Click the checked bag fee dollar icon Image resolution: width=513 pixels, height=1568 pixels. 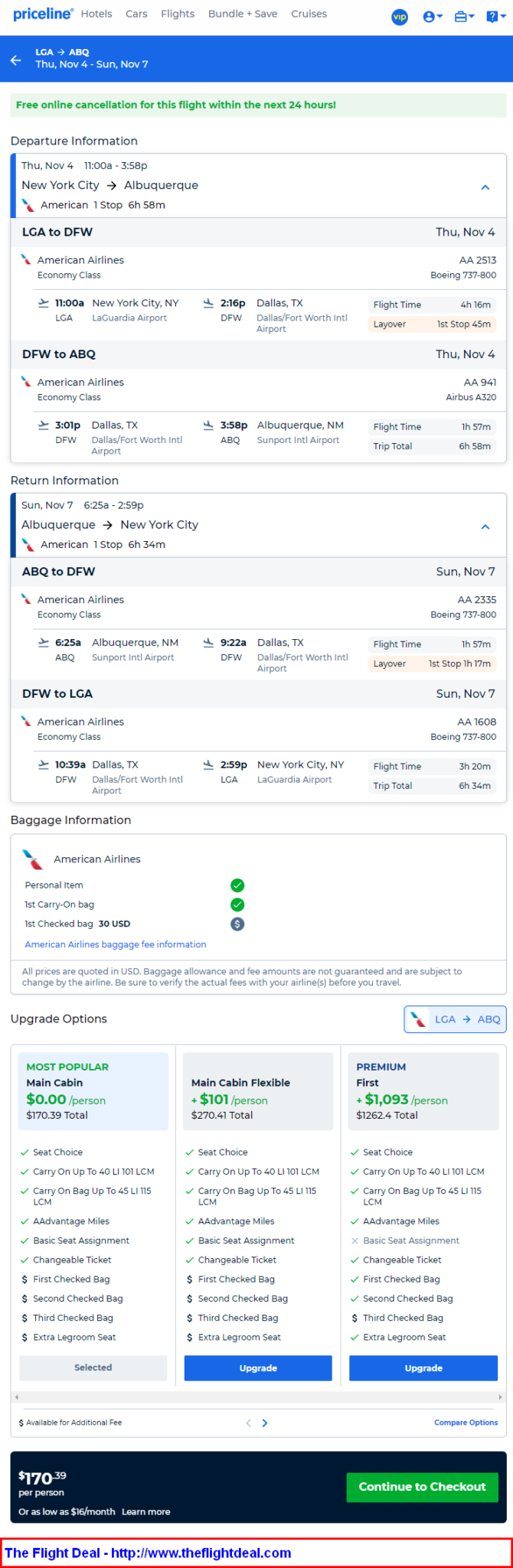[237, 924]
